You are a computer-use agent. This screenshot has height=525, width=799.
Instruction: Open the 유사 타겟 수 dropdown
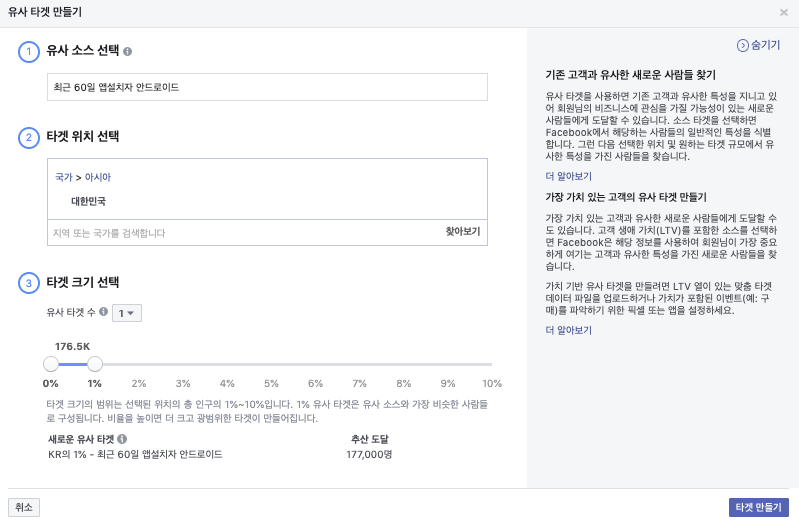coord(127,313)
